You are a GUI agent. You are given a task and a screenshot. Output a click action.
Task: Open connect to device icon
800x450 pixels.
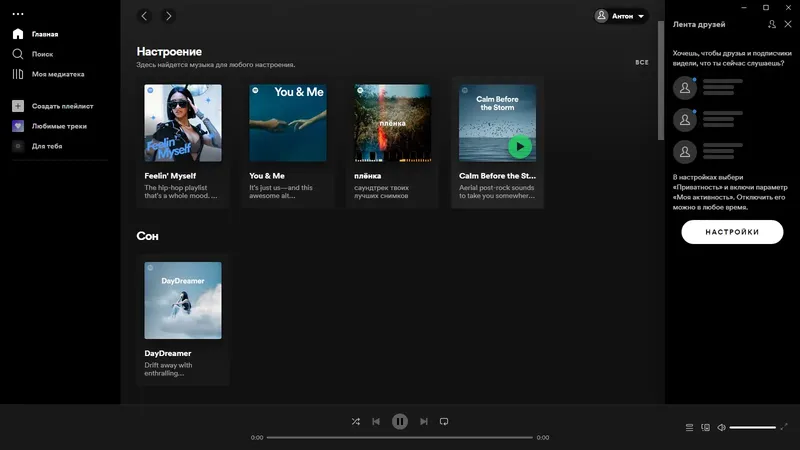[x=706, y=428]
